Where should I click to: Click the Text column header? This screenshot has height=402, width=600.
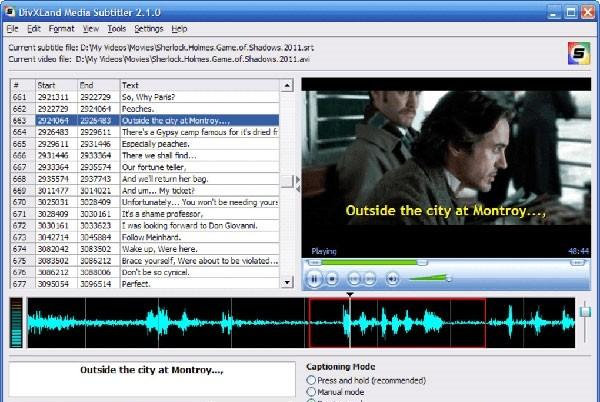[200, 85]
